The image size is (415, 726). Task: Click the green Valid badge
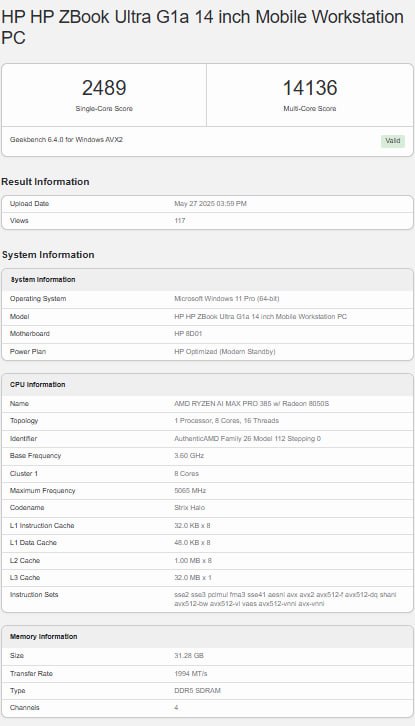[x=393, y=141]
